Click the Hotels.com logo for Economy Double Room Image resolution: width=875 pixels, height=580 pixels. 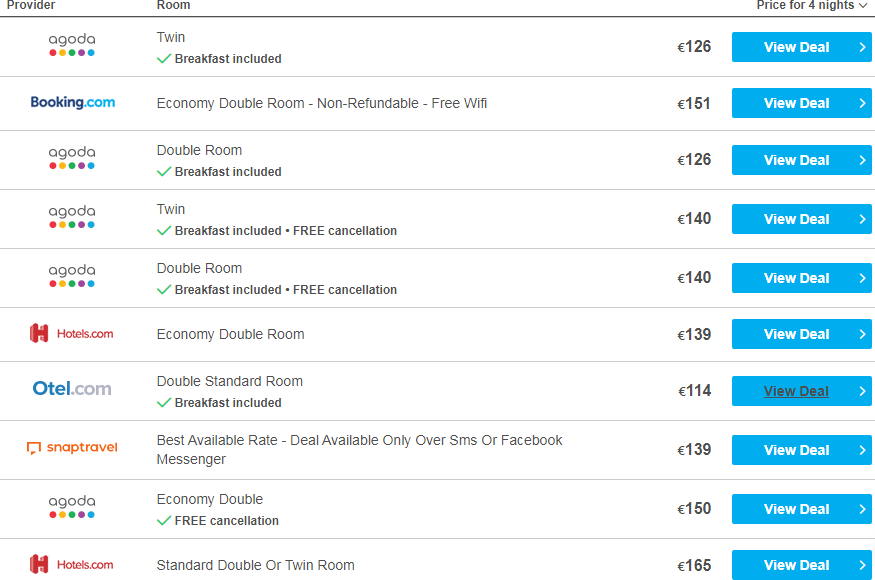[x=71, y=334]
